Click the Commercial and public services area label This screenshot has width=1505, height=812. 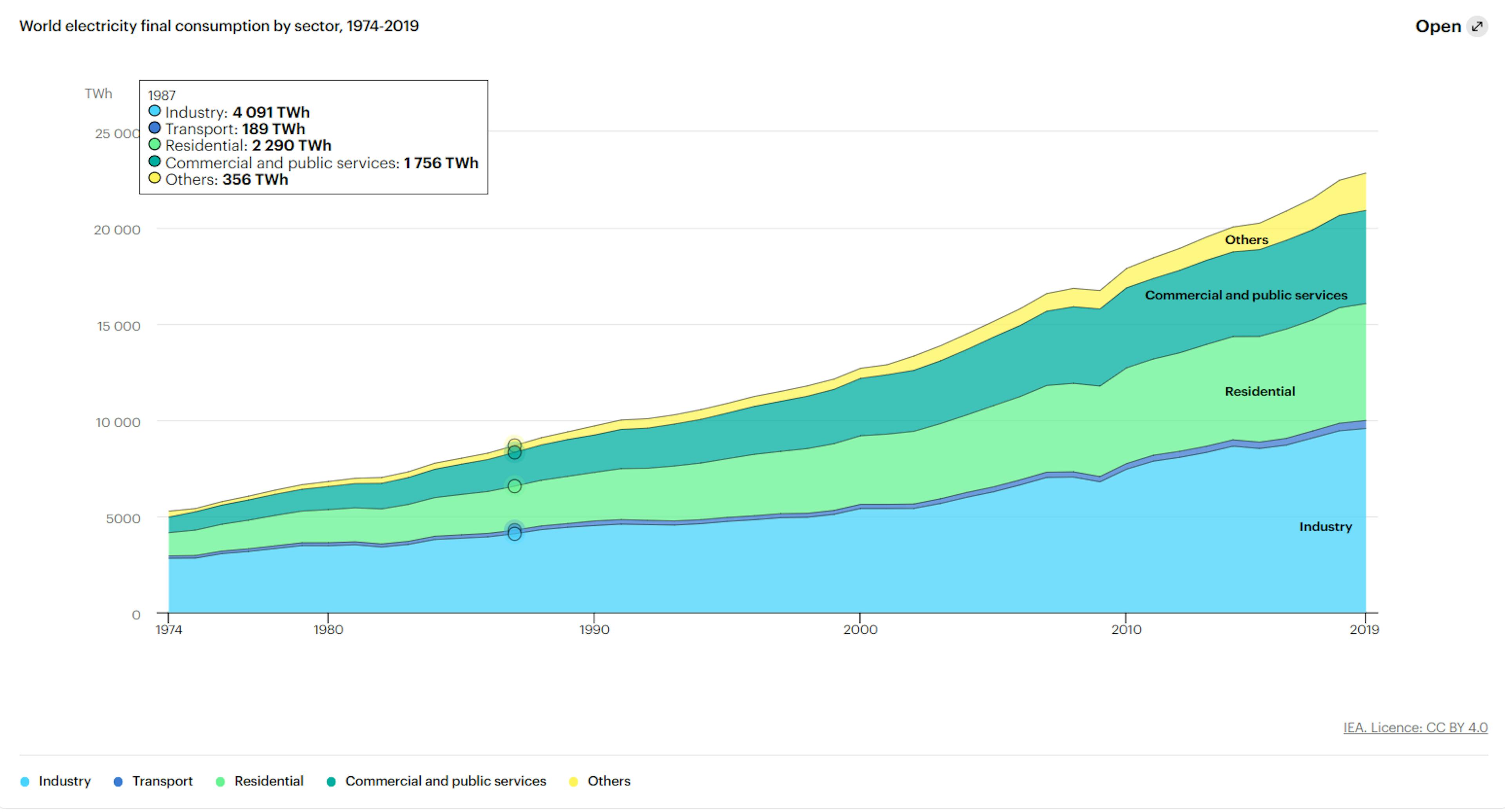pyautogui.click(x=1246, y=295)
